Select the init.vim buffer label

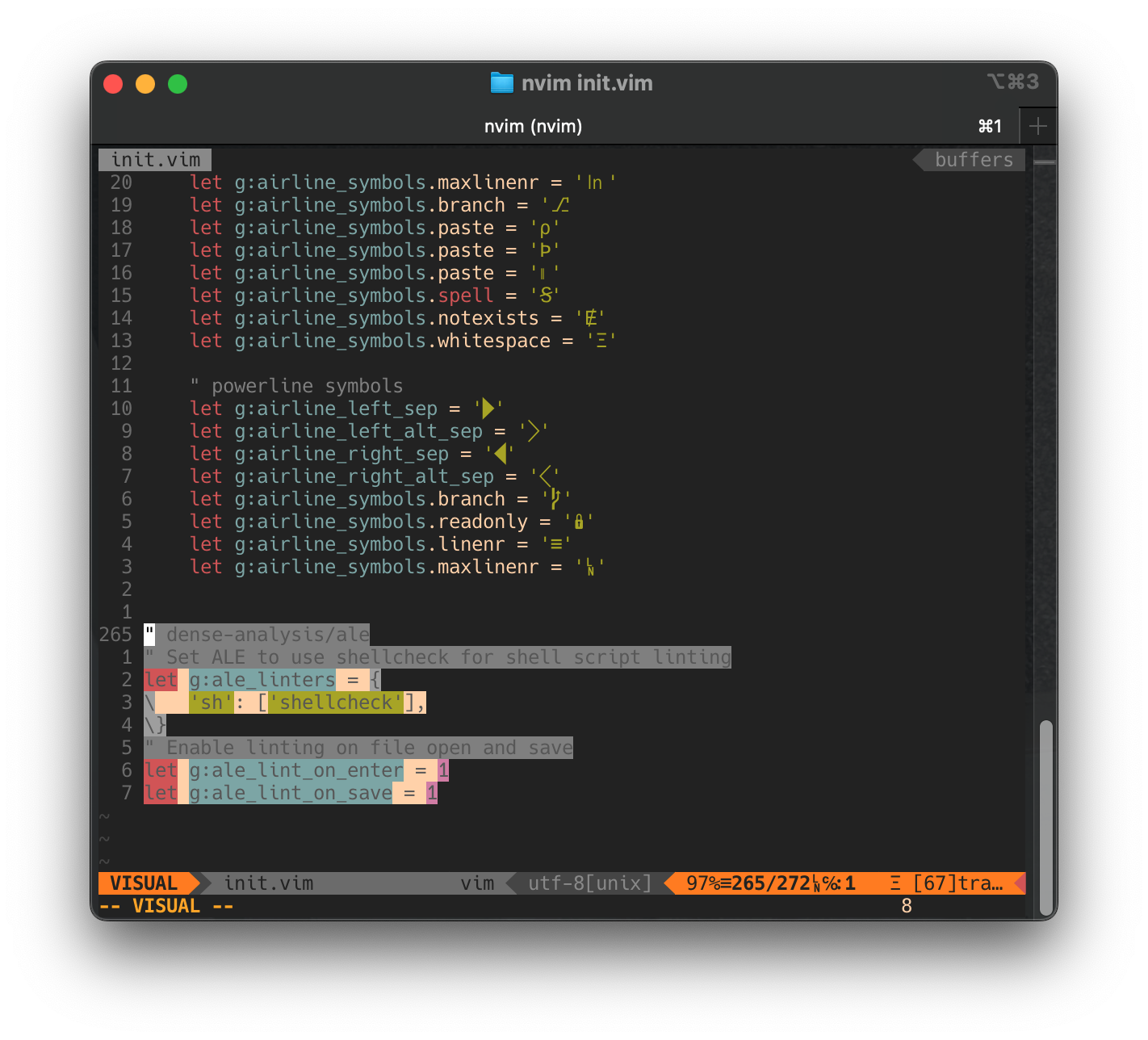pyautogui.click(x=154, y=159)
